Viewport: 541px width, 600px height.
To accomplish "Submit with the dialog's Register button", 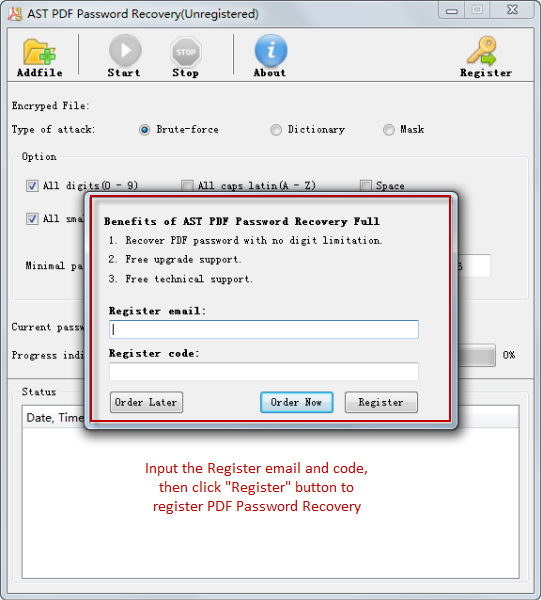I will (381, 402).
